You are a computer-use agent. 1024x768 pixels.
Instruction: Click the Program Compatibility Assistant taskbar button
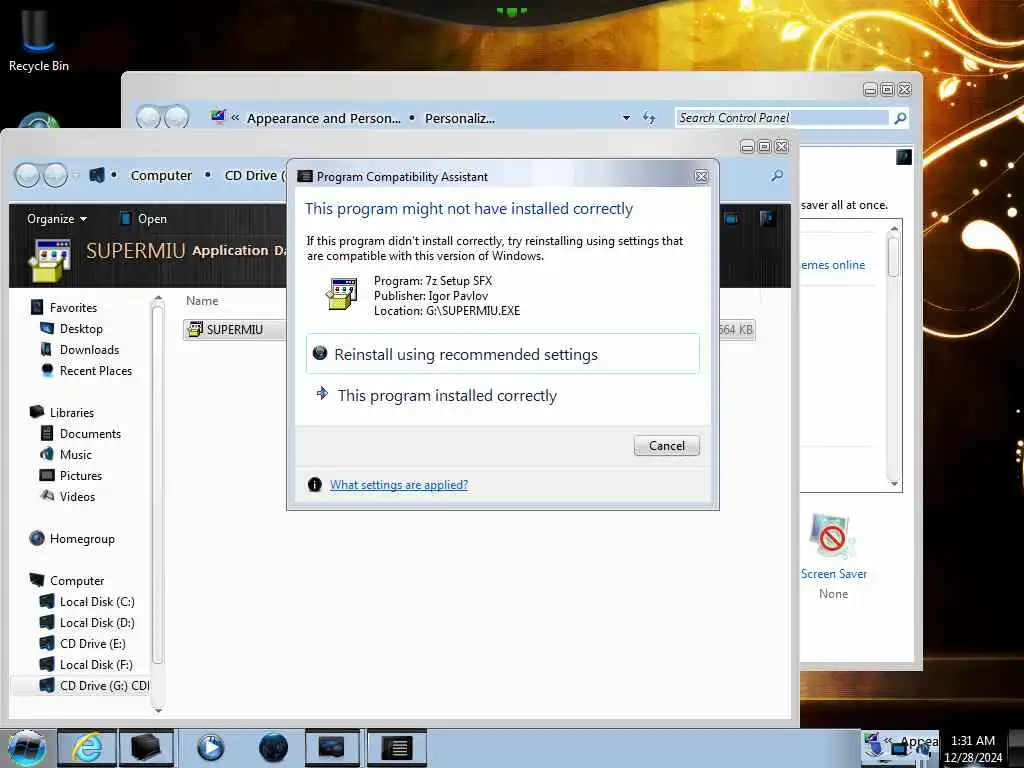396,748
